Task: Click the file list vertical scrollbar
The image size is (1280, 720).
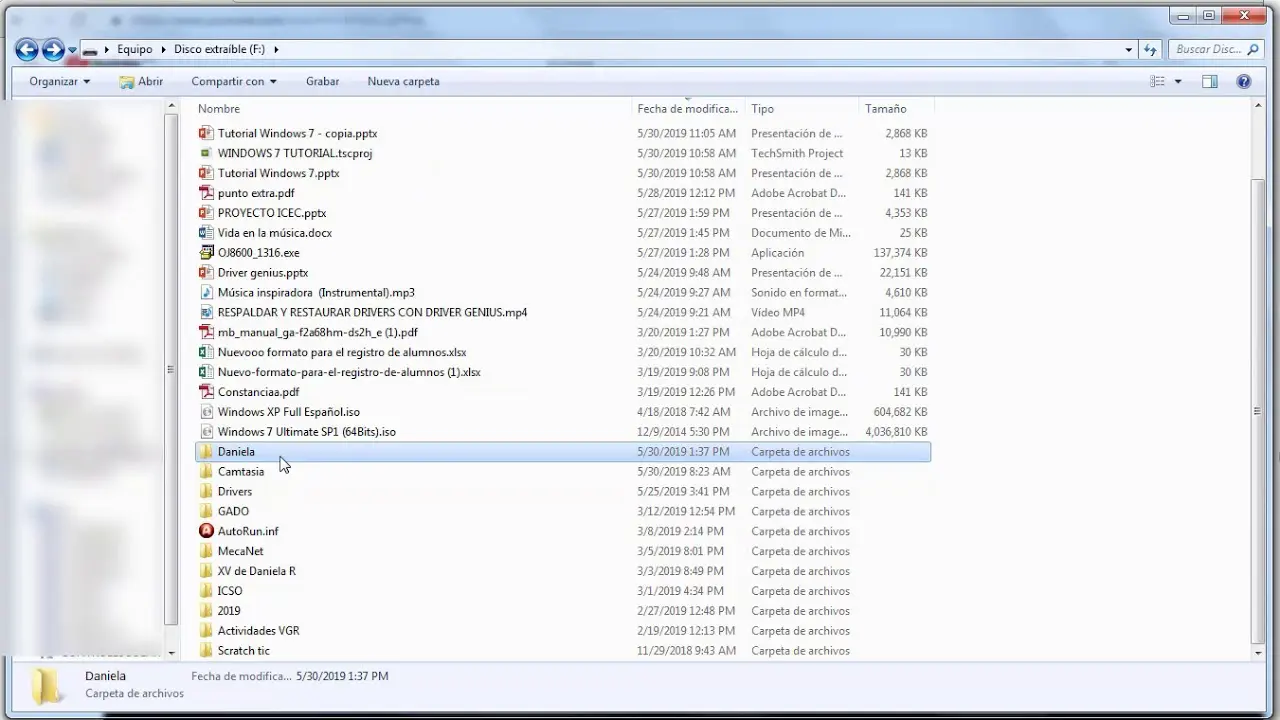Action: [x=1257, y=400]
